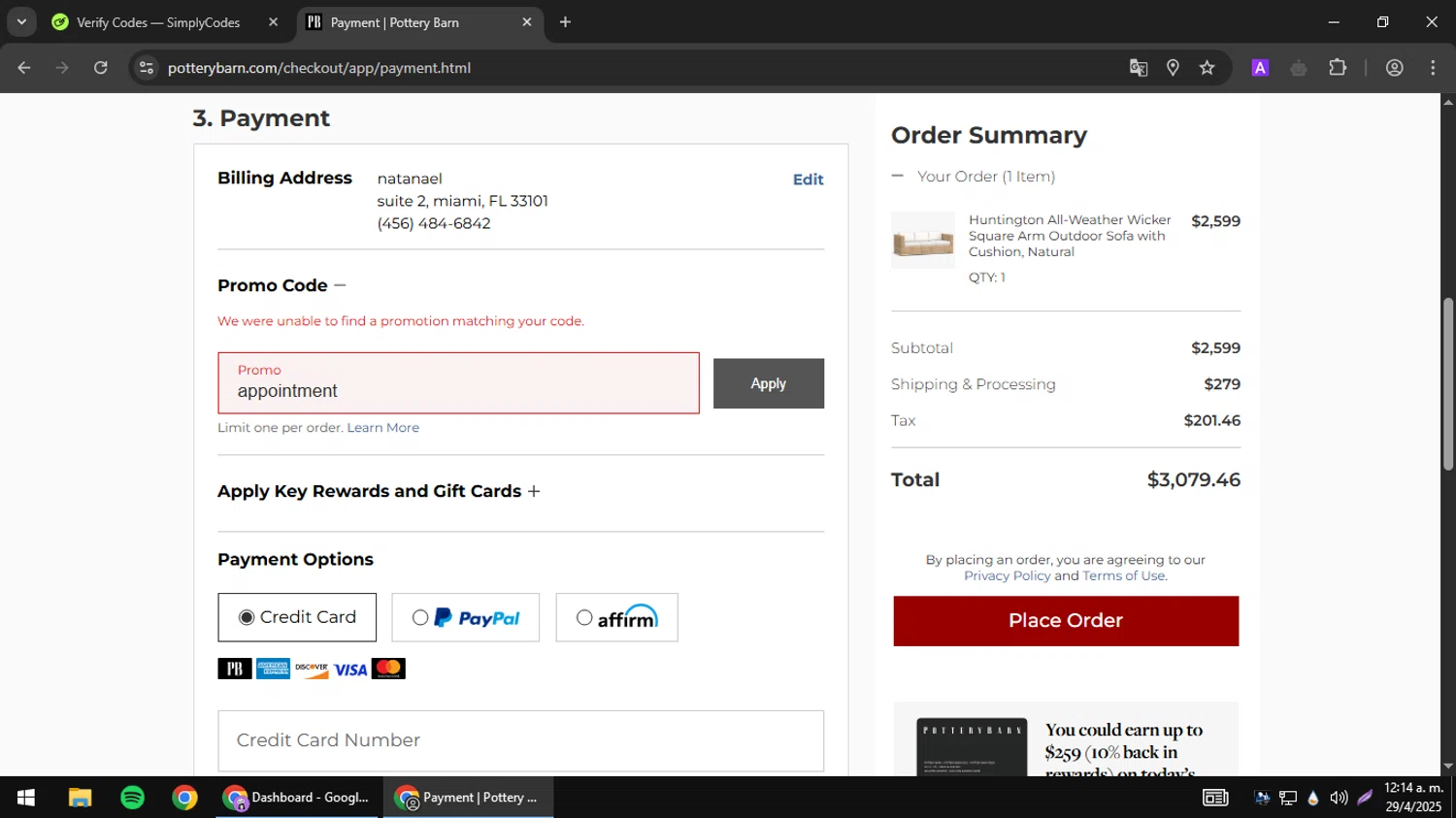Click the browser back arrow
This screenshot has width=1456, height=818.
point(24,68)
